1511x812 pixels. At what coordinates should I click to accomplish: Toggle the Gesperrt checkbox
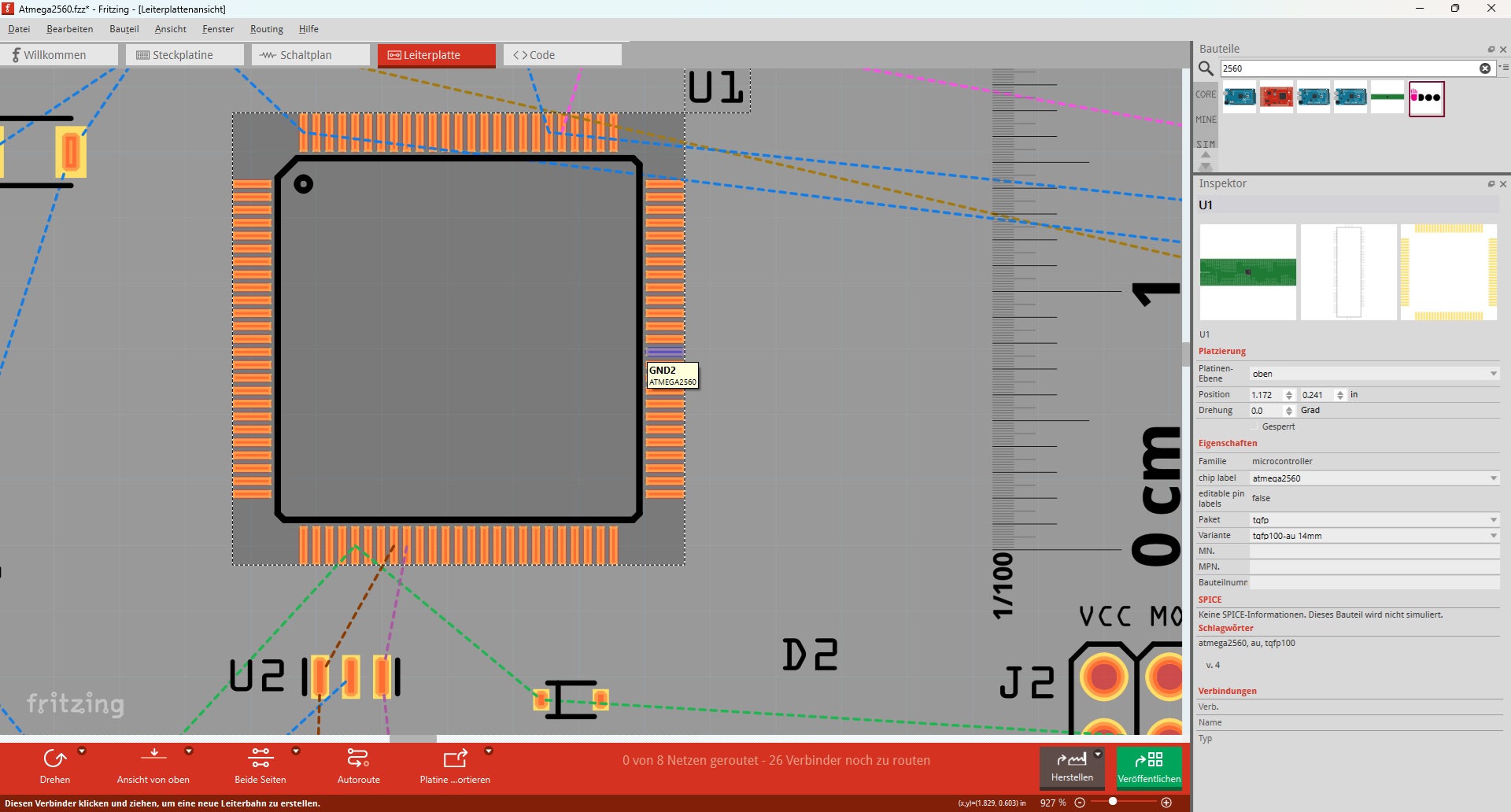coord(1254,426)
